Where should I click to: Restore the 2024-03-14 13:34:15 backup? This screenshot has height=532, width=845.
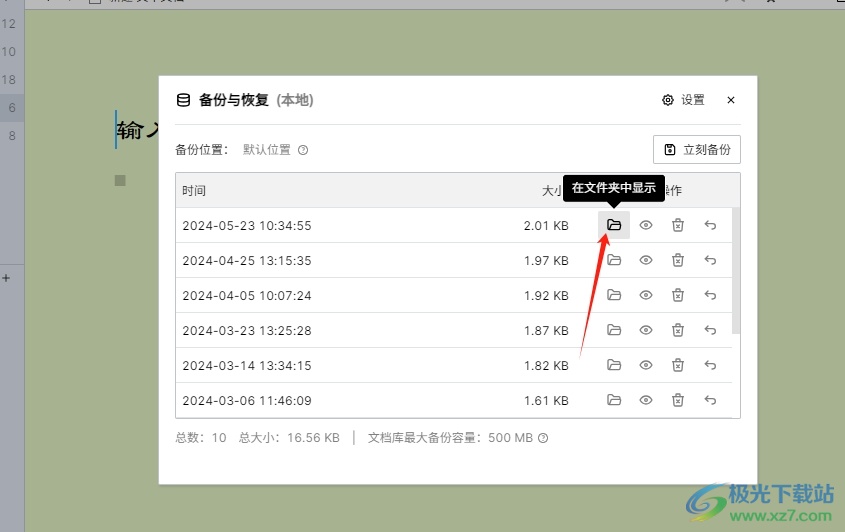[710, 365]
